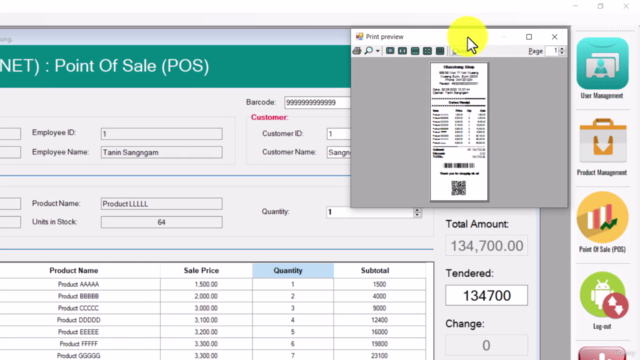
Task: Select the 'Product DDDDD' row cell
Action: click(x=78, y=320)
